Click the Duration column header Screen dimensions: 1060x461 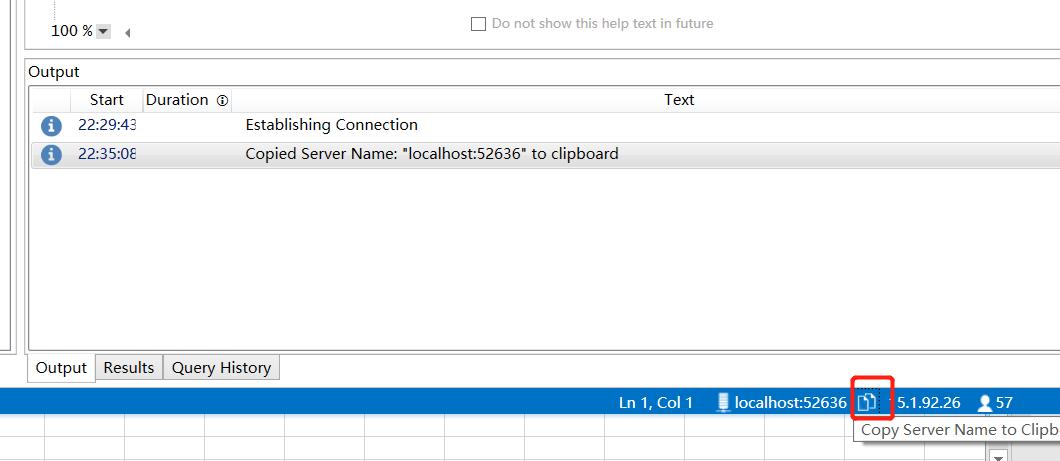click(177, 100)
